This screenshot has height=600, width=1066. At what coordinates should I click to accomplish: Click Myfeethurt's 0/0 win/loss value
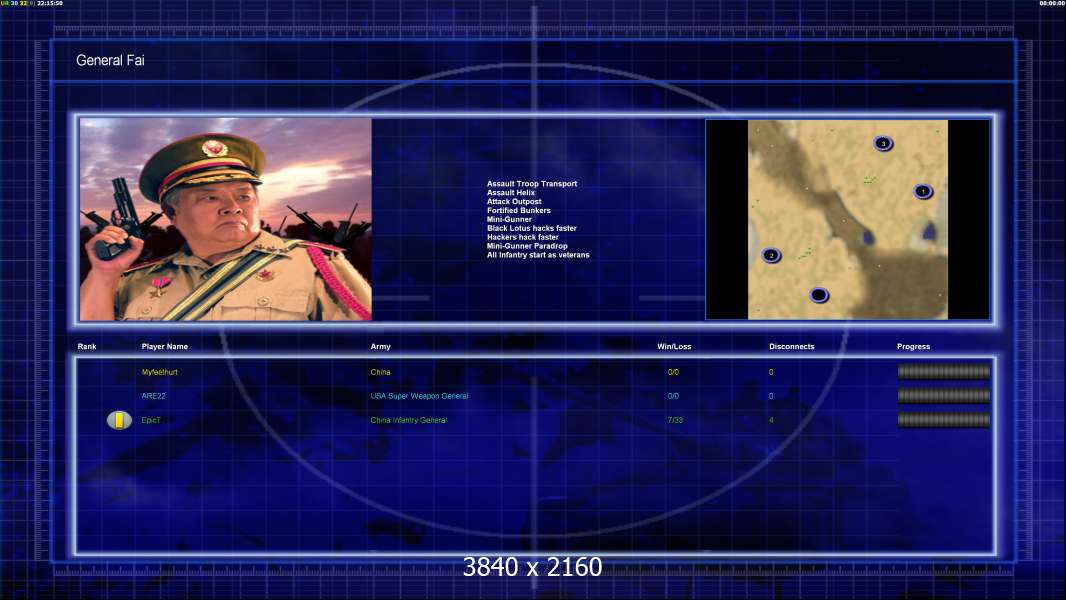point(673,372)
